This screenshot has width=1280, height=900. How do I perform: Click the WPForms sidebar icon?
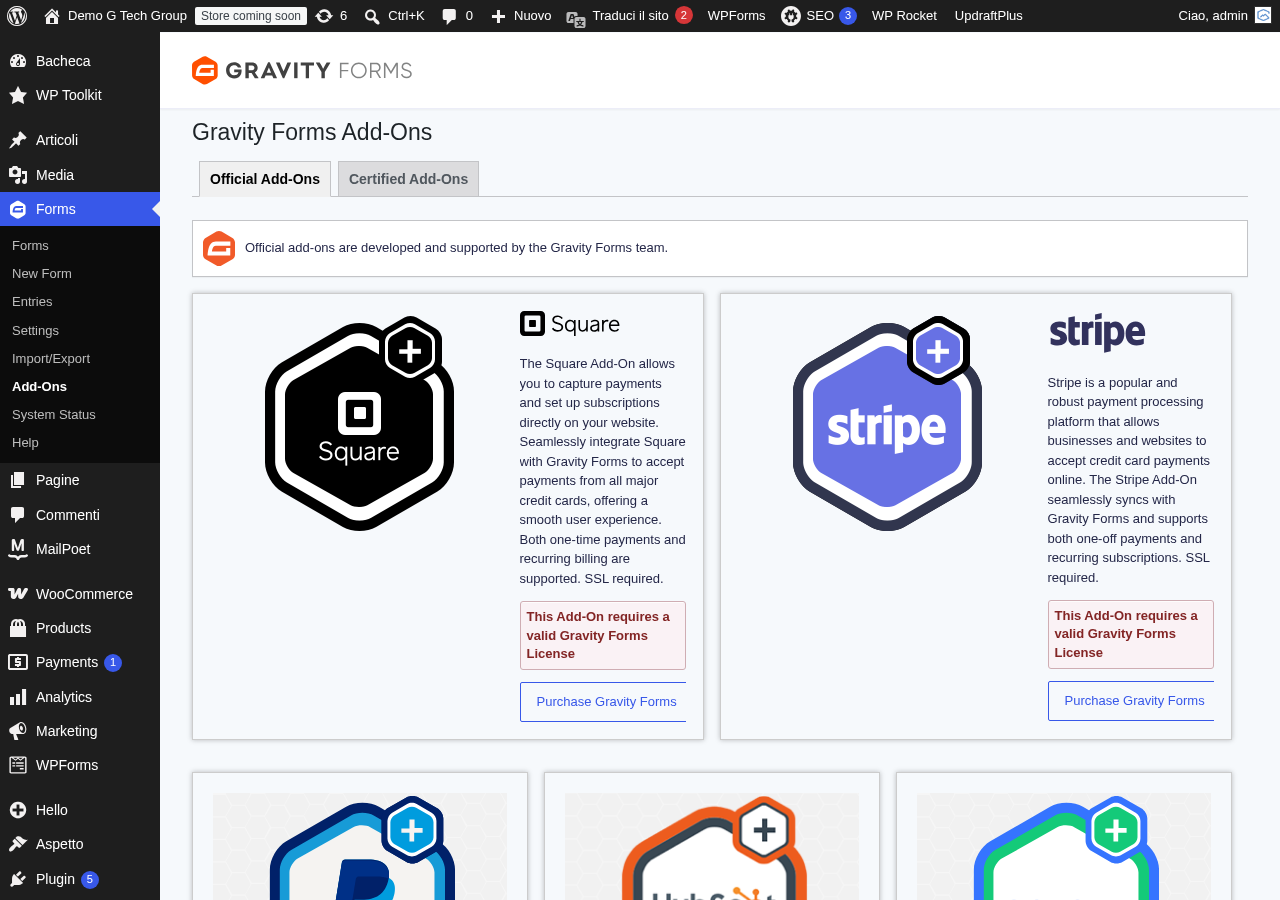point(18,765)
